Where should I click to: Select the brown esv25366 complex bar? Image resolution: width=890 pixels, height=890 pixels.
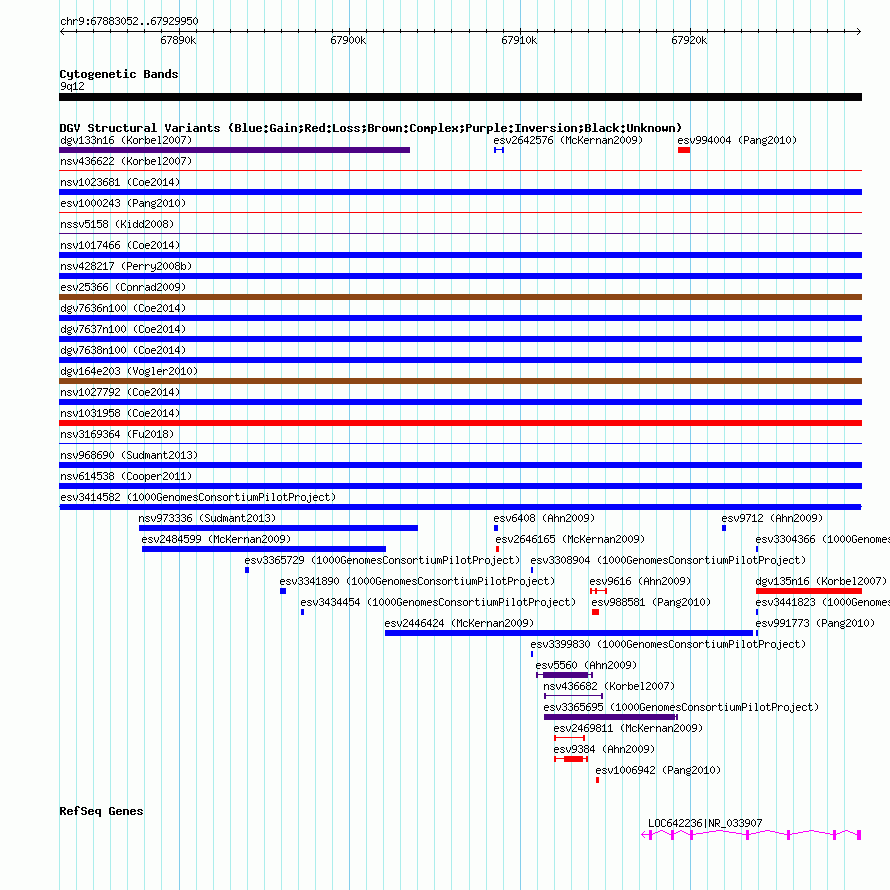pos(460,297)
